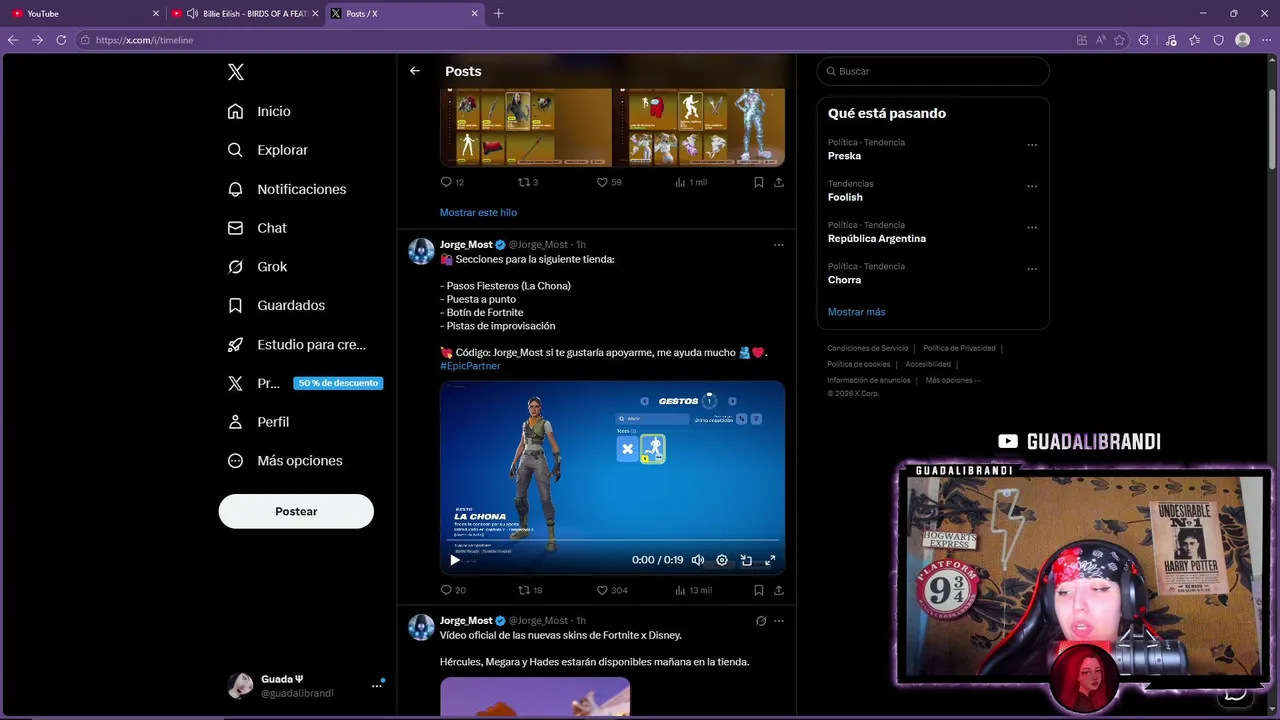The width and height of the screenshot is (1280, 720).
Task: Reload the page
Action: coord(61,40)
